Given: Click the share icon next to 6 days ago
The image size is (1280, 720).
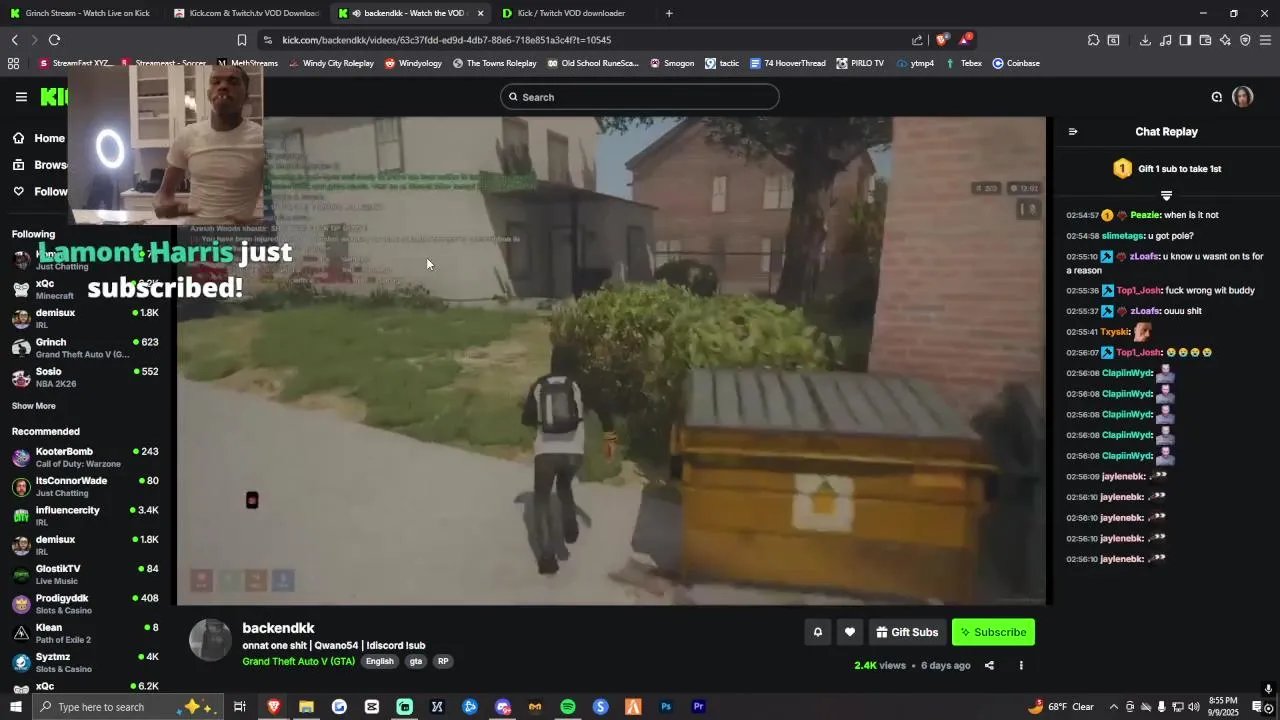Looking at the screenshot, I should click(x=989, y=665).
